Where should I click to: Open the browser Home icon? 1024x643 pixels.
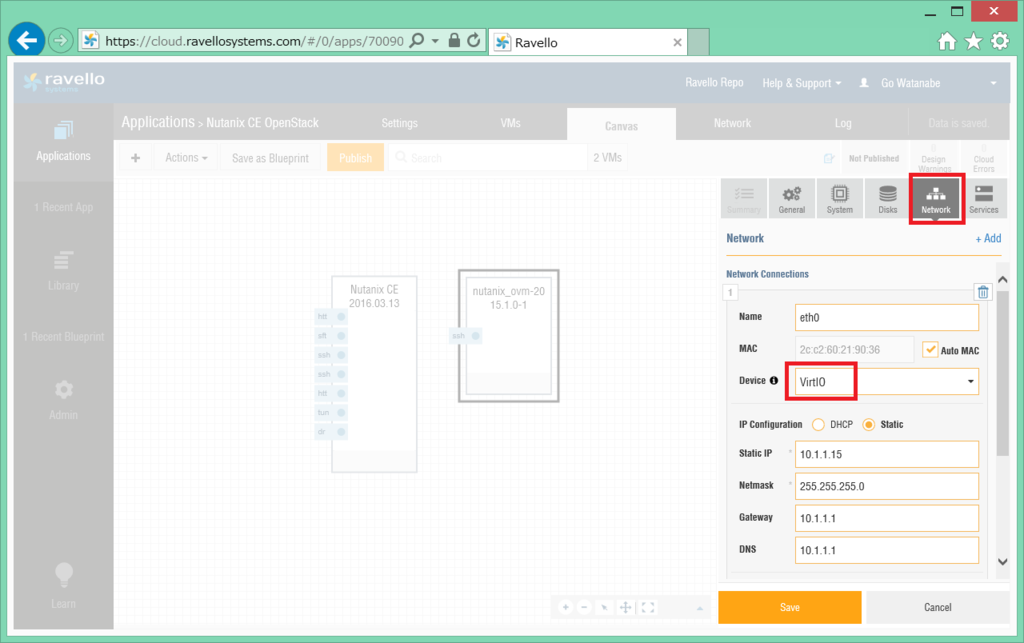[x=947, y=42]
